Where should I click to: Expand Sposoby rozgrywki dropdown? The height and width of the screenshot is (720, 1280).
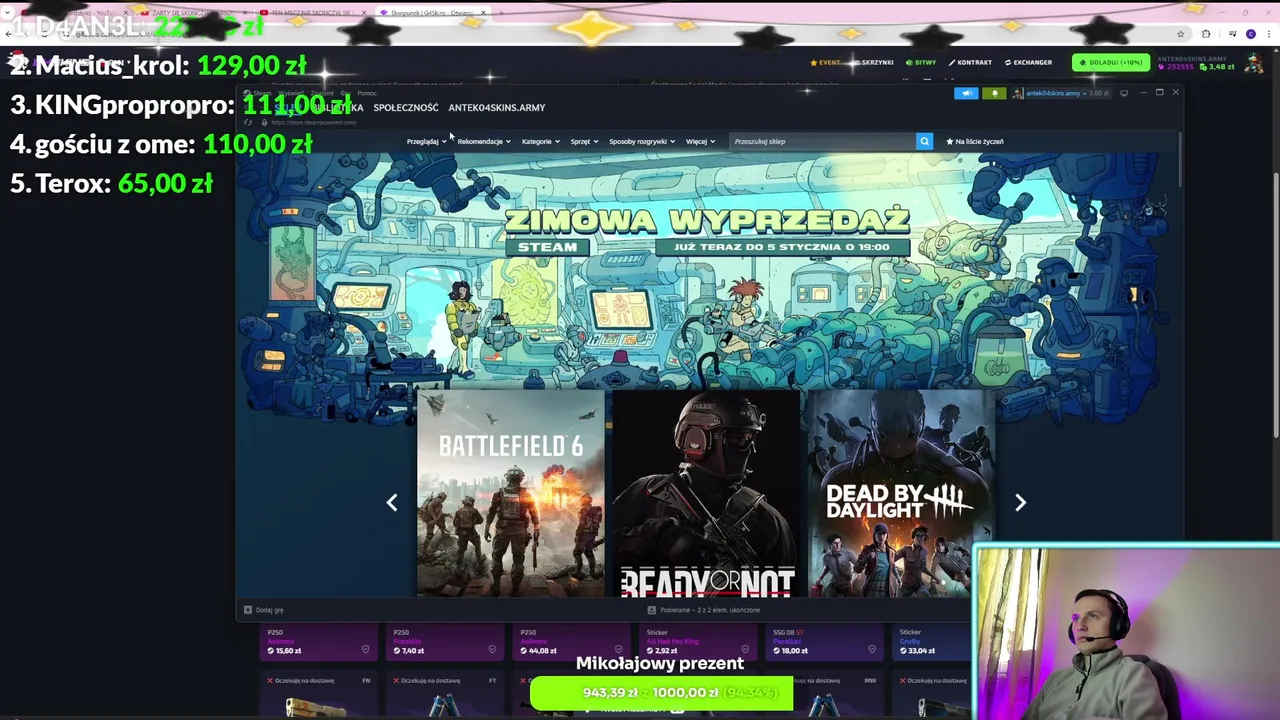pyautogui.click(x=642, y=141)
